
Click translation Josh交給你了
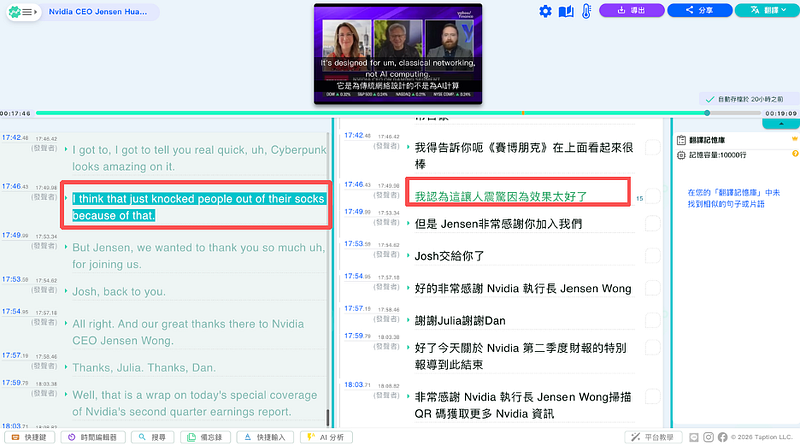(x=449, y=256)
